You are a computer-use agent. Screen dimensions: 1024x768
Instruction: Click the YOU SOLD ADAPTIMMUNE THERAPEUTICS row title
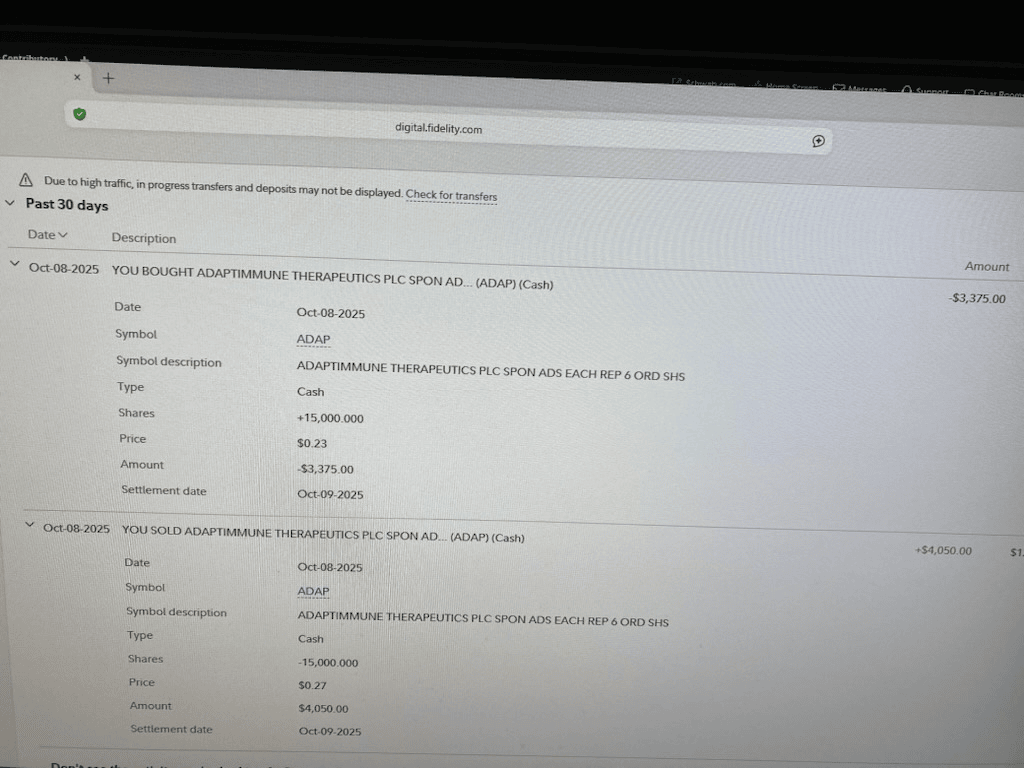tap(323, 534)
